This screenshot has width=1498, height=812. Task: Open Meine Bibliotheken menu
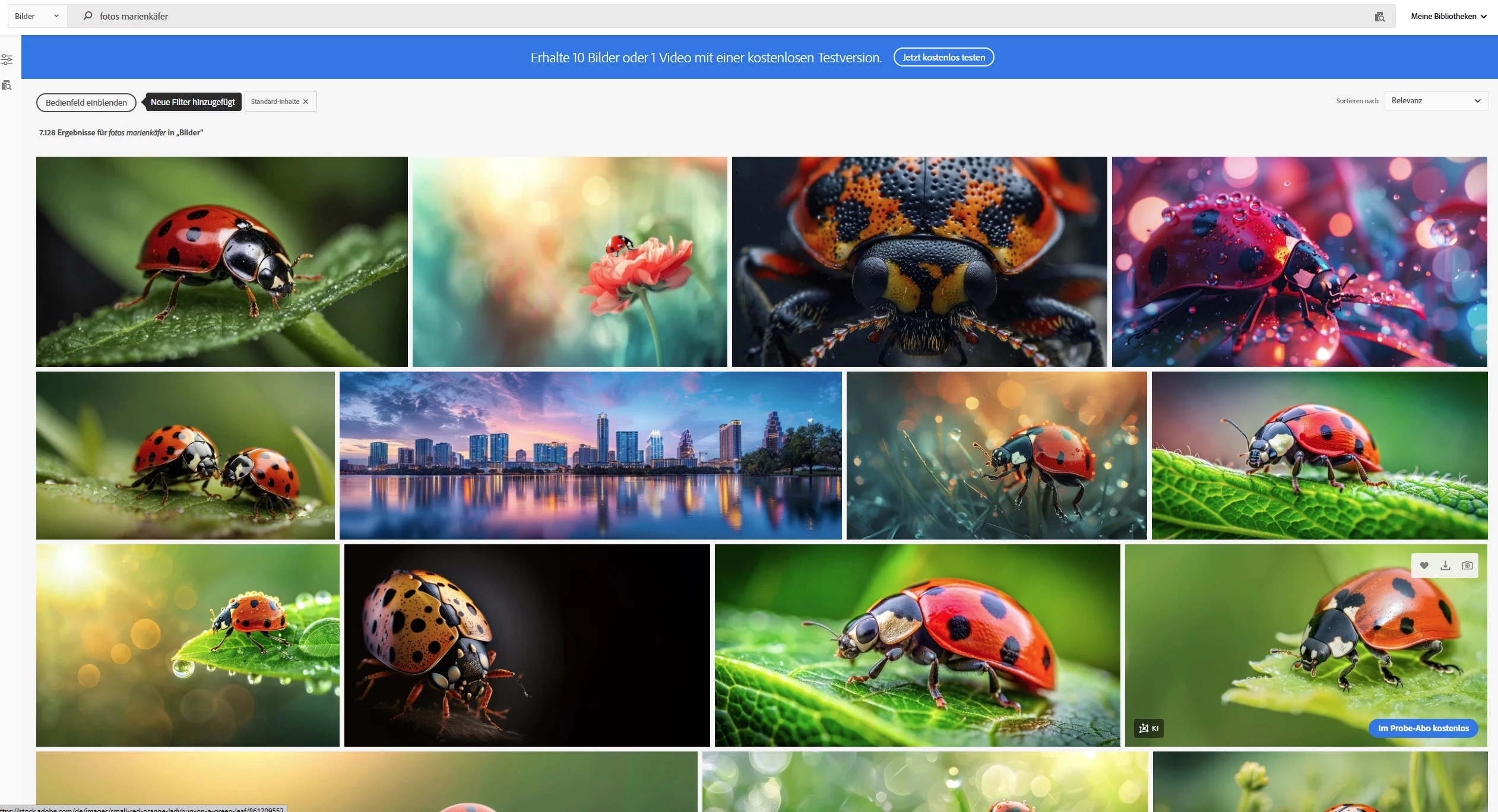click(x=1448, y=16)
